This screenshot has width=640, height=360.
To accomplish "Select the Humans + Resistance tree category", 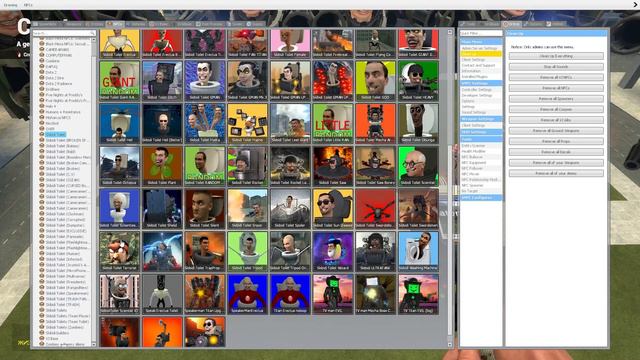I will coord(63,112).
